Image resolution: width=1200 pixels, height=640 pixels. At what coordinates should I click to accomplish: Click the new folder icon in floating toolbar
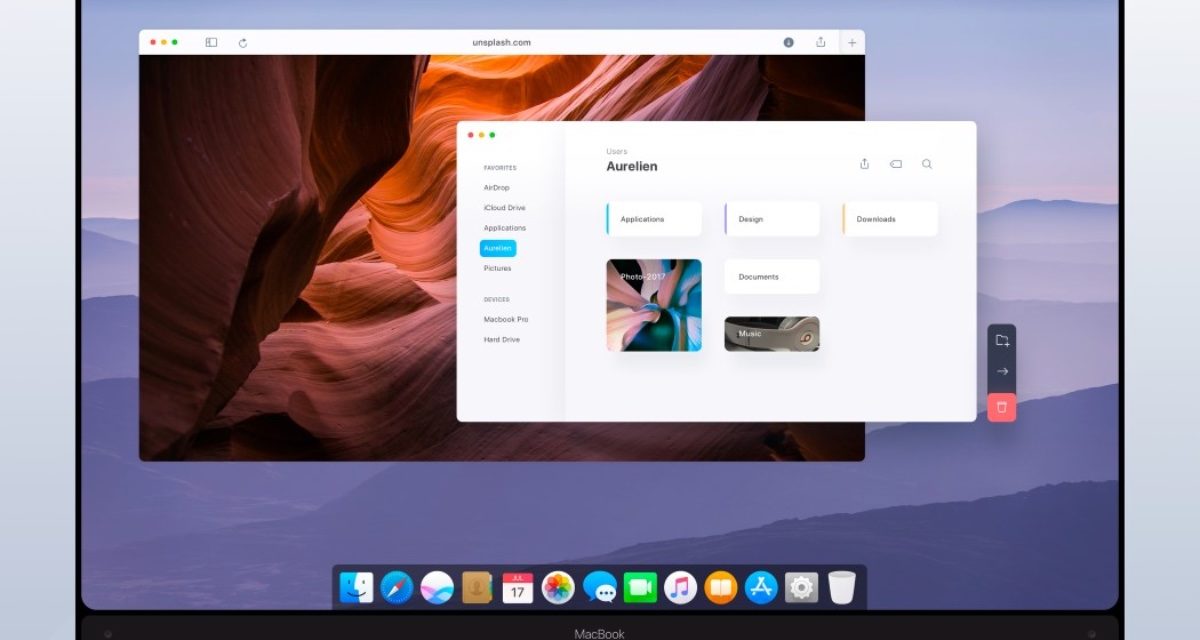(x=1002, y=341)
